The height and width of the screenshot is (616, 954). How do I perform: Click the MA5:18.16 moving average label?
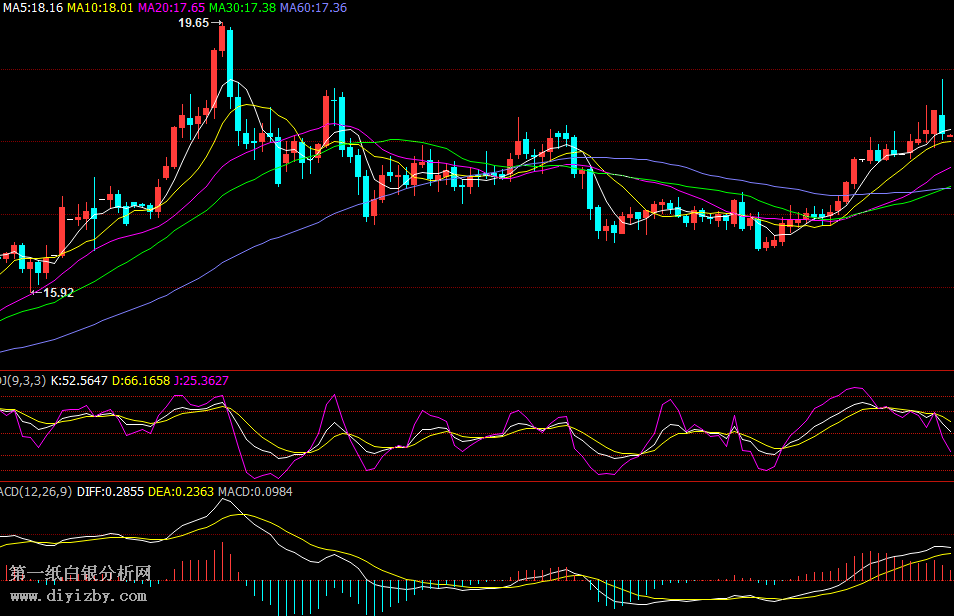(32, 7)
